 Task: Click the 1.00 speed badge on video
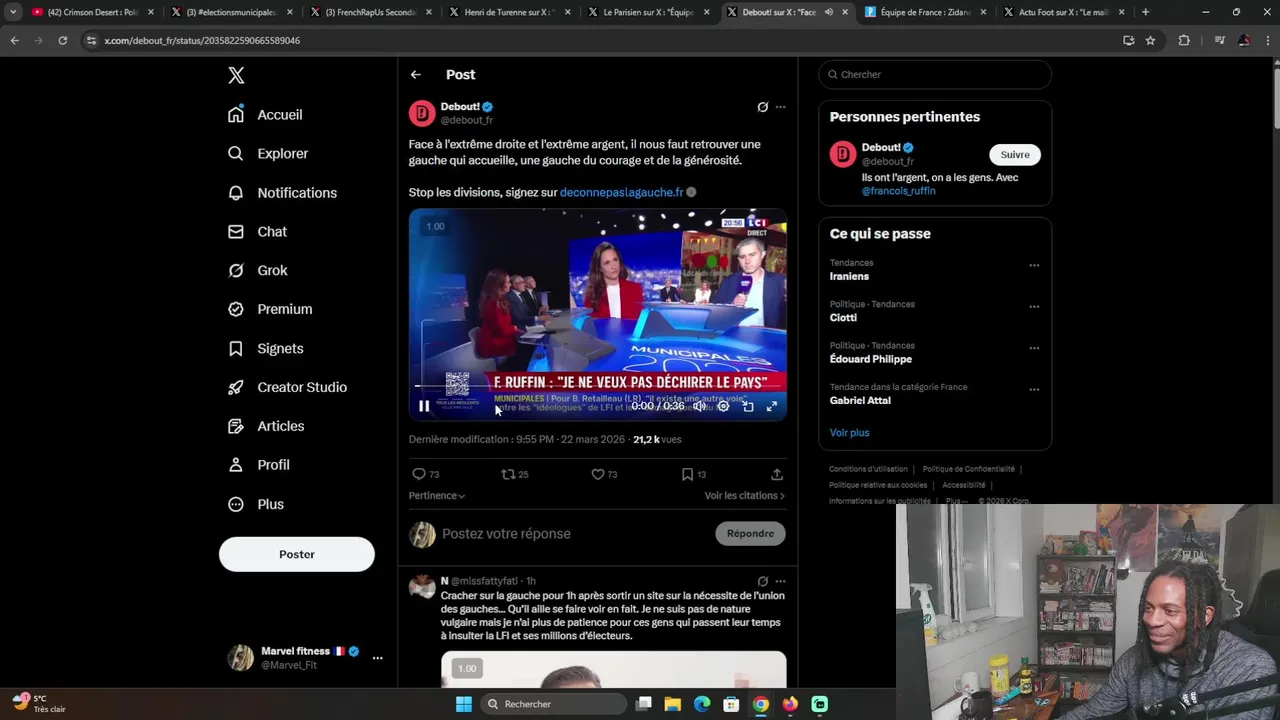coord(435,226)
